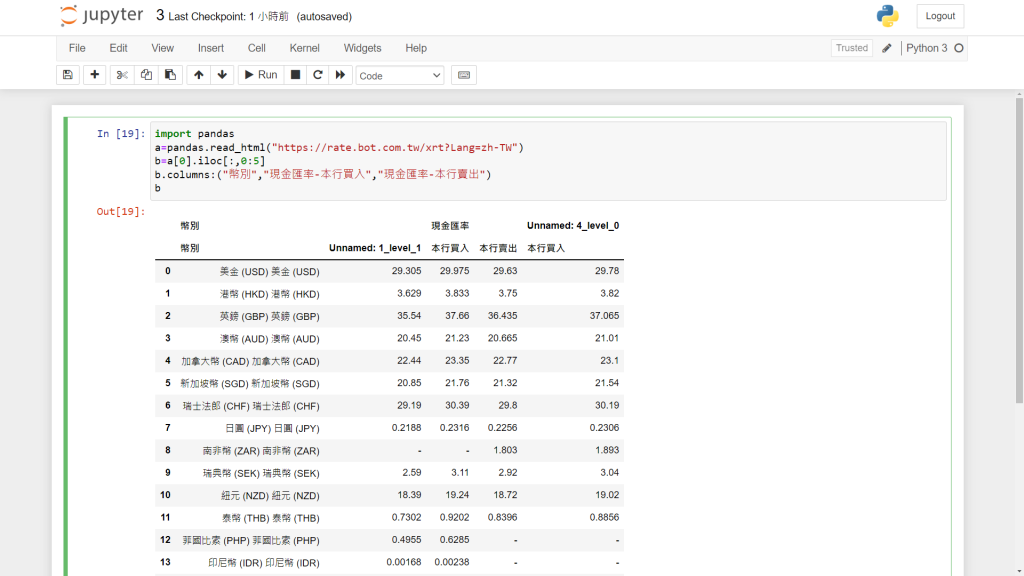
Task: Run the selected cell
Action: (x=261, y=75)
